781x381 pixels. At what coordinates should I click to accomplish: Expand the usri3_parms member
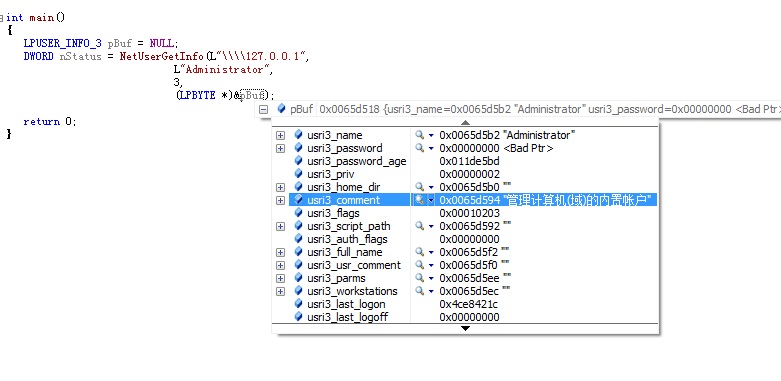[x=280, y=278]
